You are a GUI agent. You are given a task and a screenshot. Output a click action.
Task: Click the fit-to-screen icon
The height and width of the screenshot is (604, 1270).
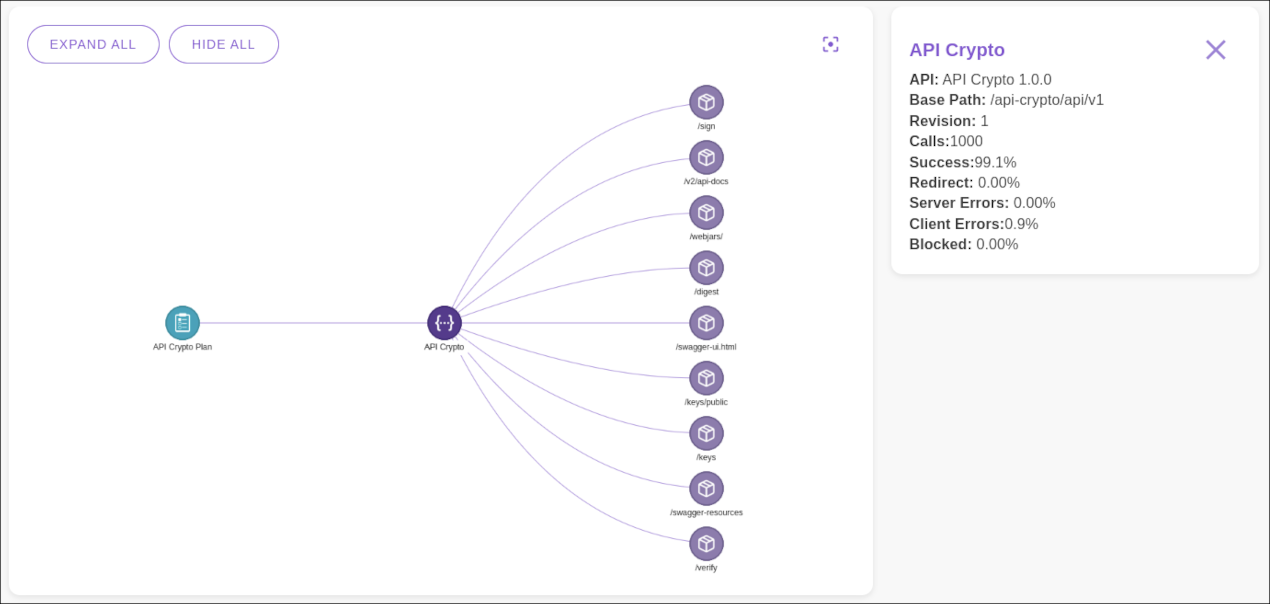pyautogui.click(x=830, y=44)
